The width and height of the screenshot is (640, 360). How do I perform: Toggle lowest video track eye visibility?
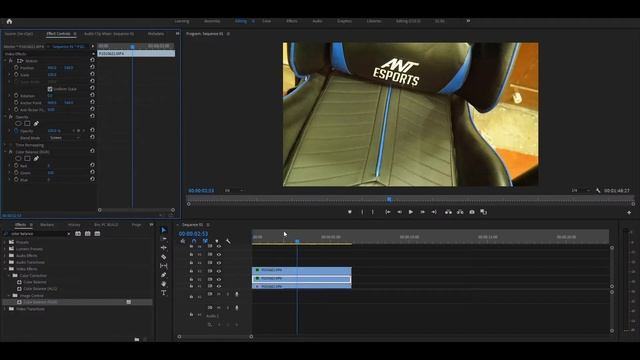(219, 286)
